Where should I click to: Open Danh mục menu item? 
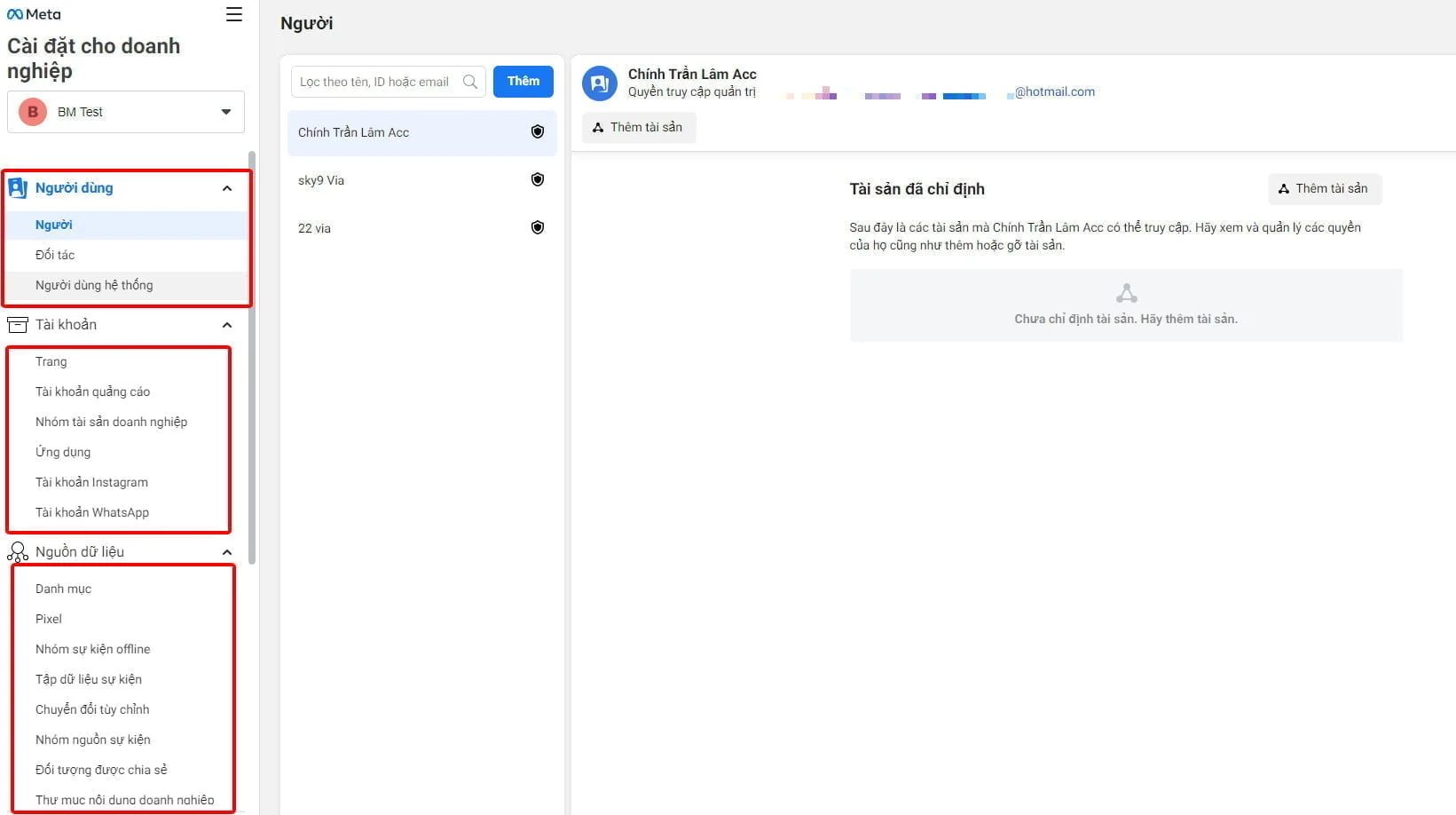pyautogui.click(x=63, y=589)
